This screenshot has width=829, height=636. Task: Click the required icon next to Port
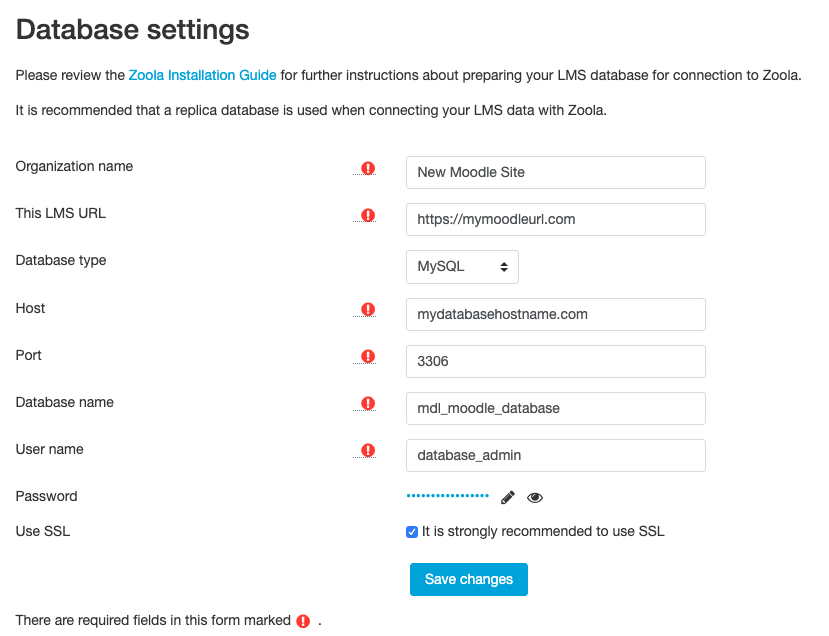pos(368,357)
